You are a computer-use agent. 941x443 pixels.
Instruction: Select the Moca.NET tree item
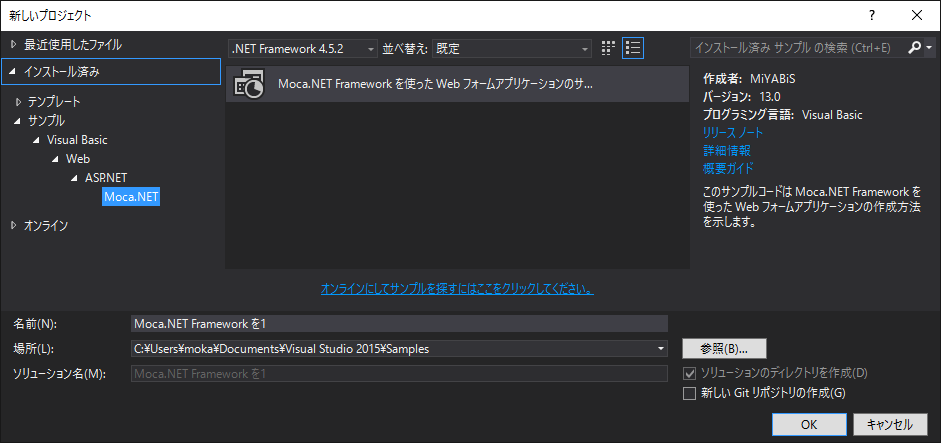point(131,196)
